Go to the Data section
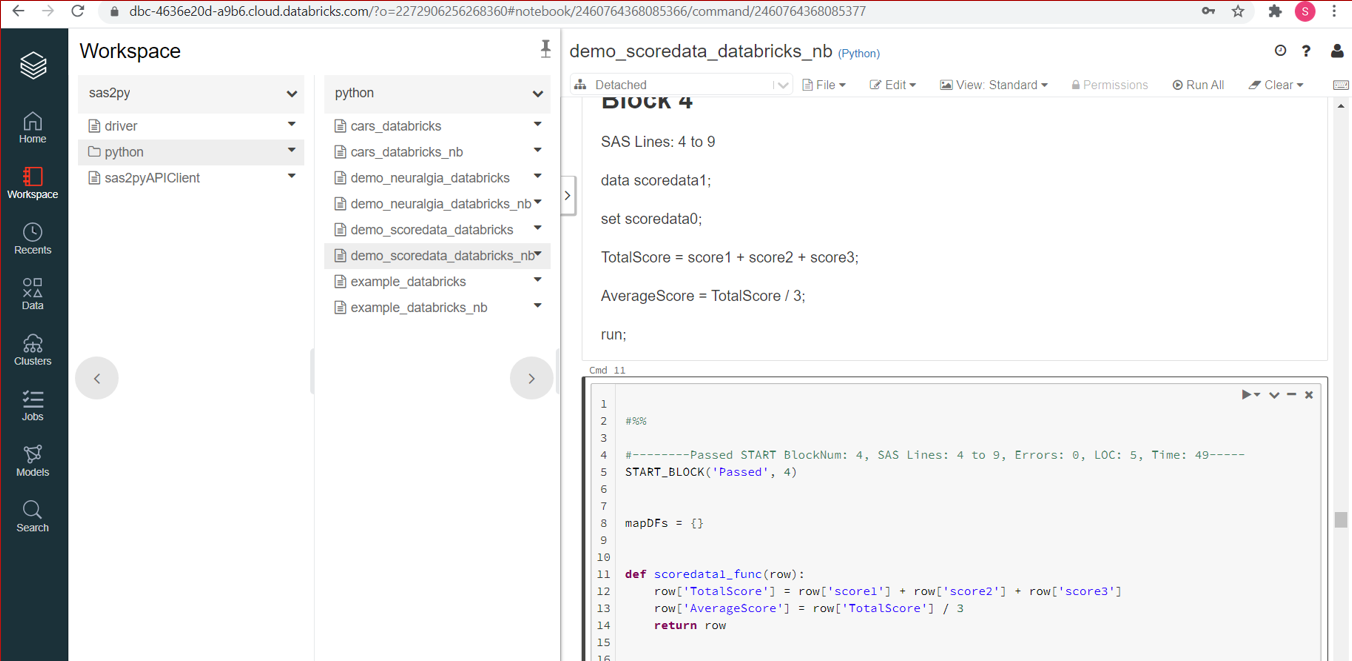This screenshot has width=1352, height=661. coord(32,294)
